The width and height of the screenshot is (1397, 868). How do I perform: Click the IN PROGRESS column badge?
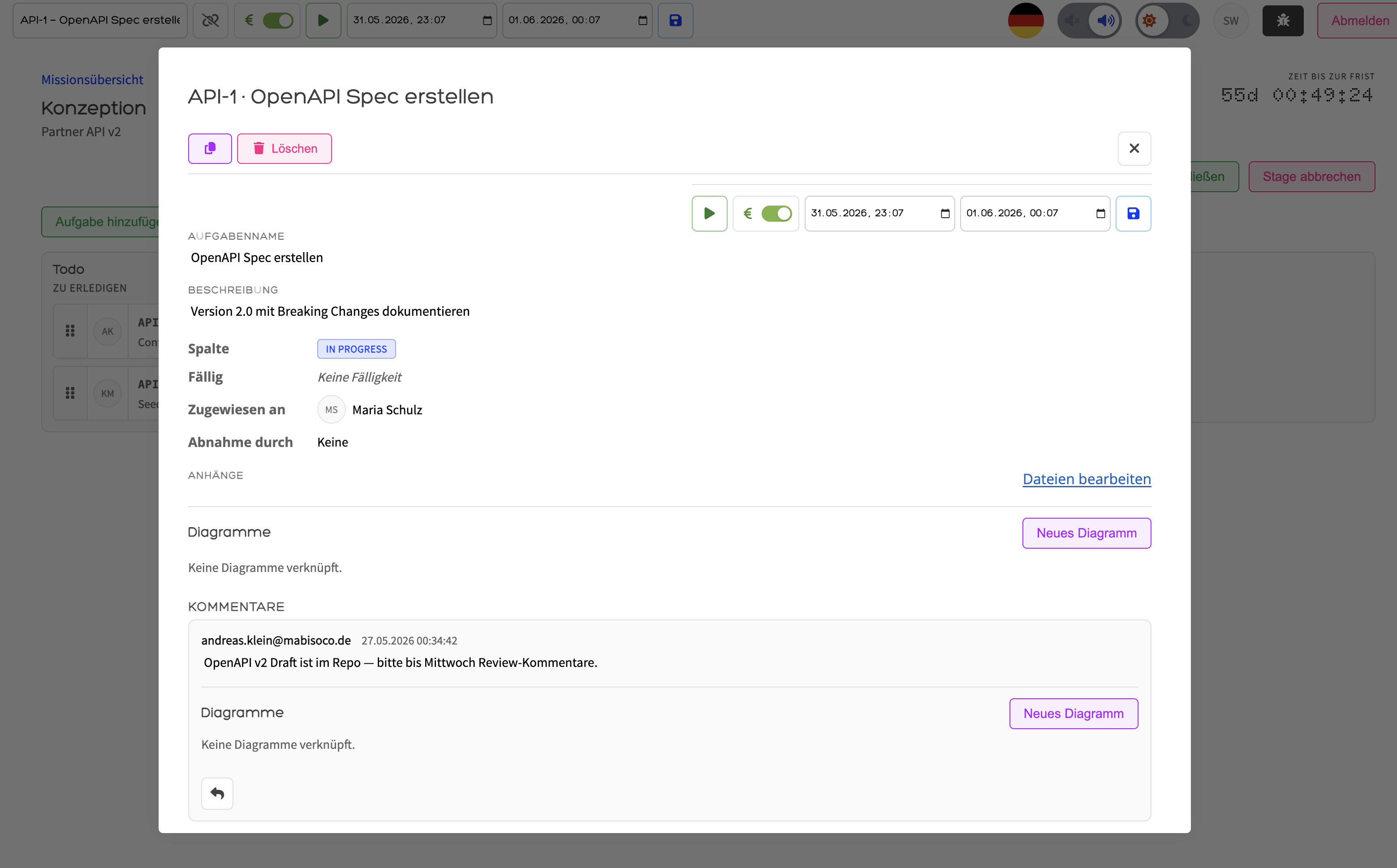356,349
